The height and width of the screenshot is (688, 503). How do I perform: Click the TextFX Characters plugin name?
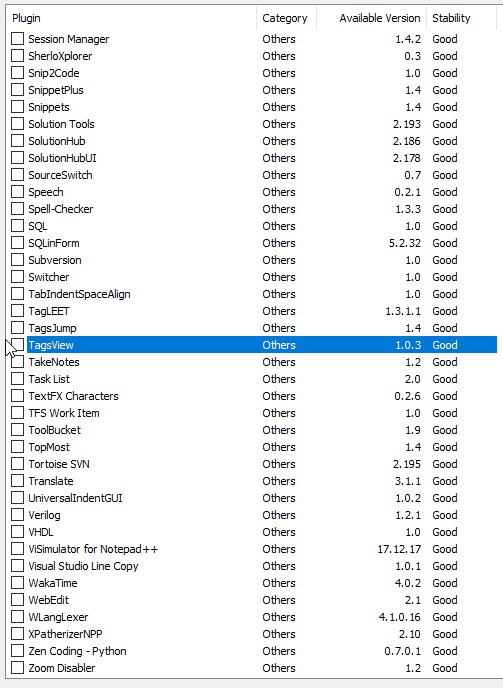(73, 396)
